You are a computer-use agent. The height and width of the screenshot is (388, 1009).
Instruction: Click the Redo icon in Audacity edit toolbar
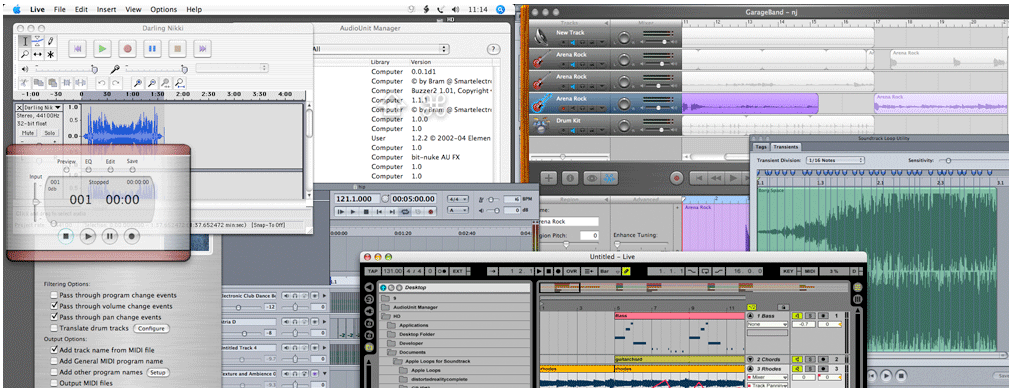[x=115, y=83]
